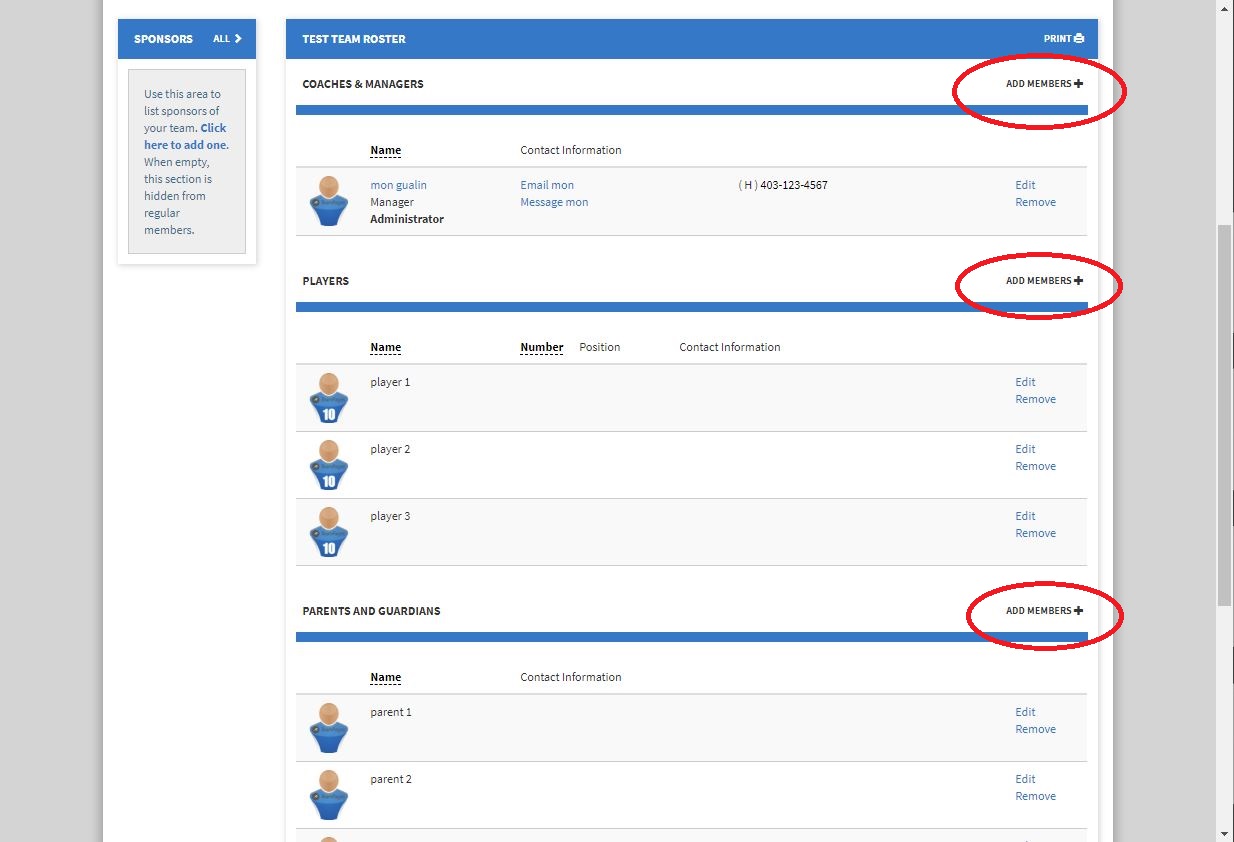Edit parent 2 entry
Image resolution: width=1234 pixels, height=842 pixels.
point(1025,779)
